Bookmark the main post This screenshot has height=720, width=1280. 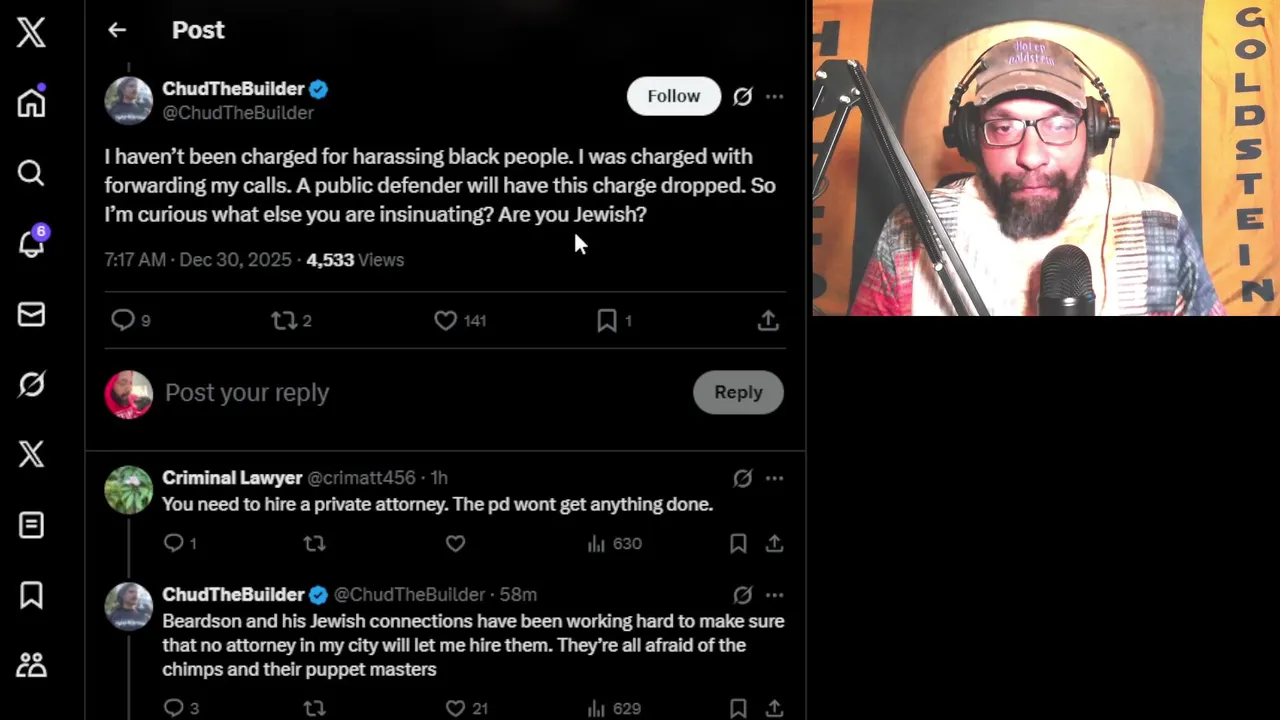pyautogui.click(x=607, y=320)
